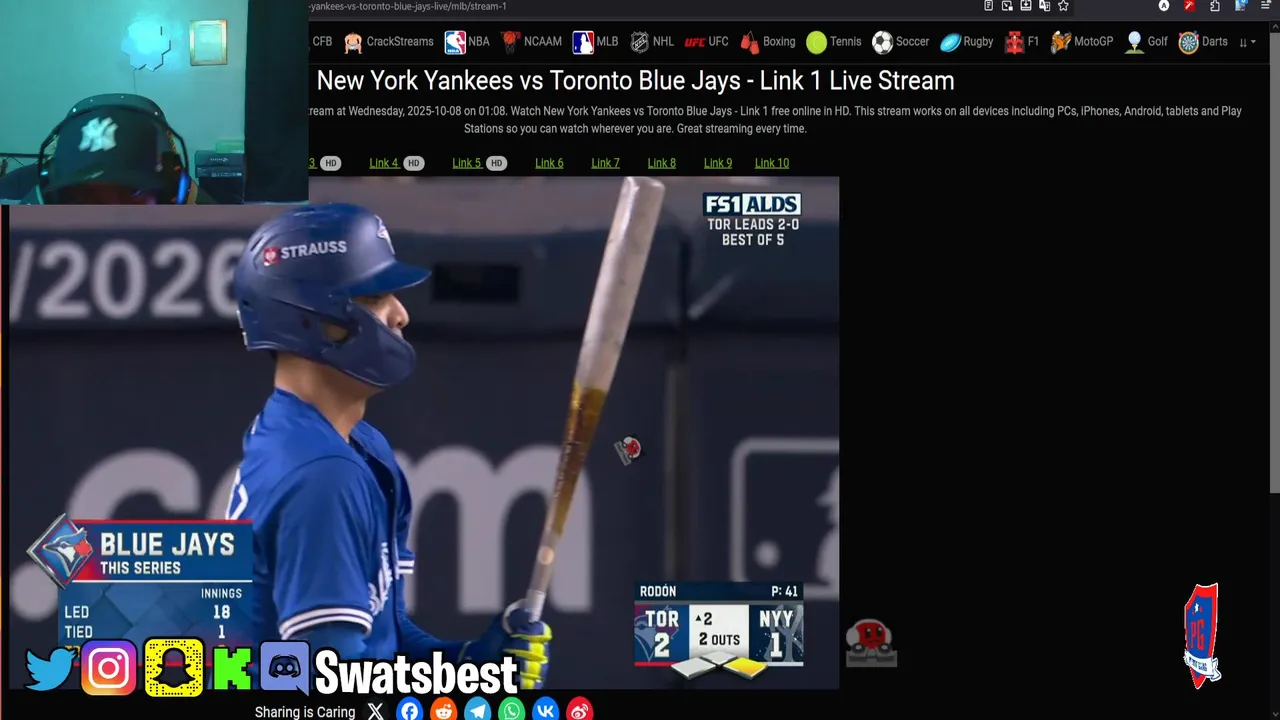Switch to stream Link 6
Screen dimensions: 1280x720
coord(549,163)
